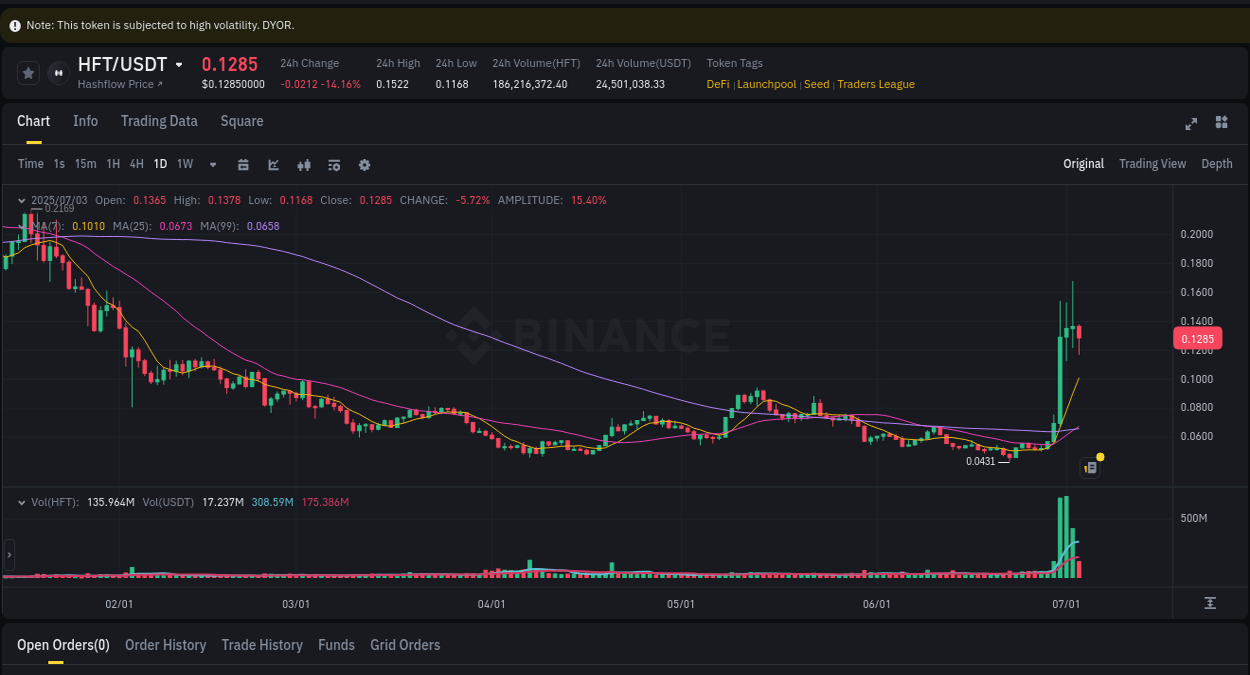Collapse the Vol(HFT) indicator section
1250x675 pixels.
[x=22, y=502]
